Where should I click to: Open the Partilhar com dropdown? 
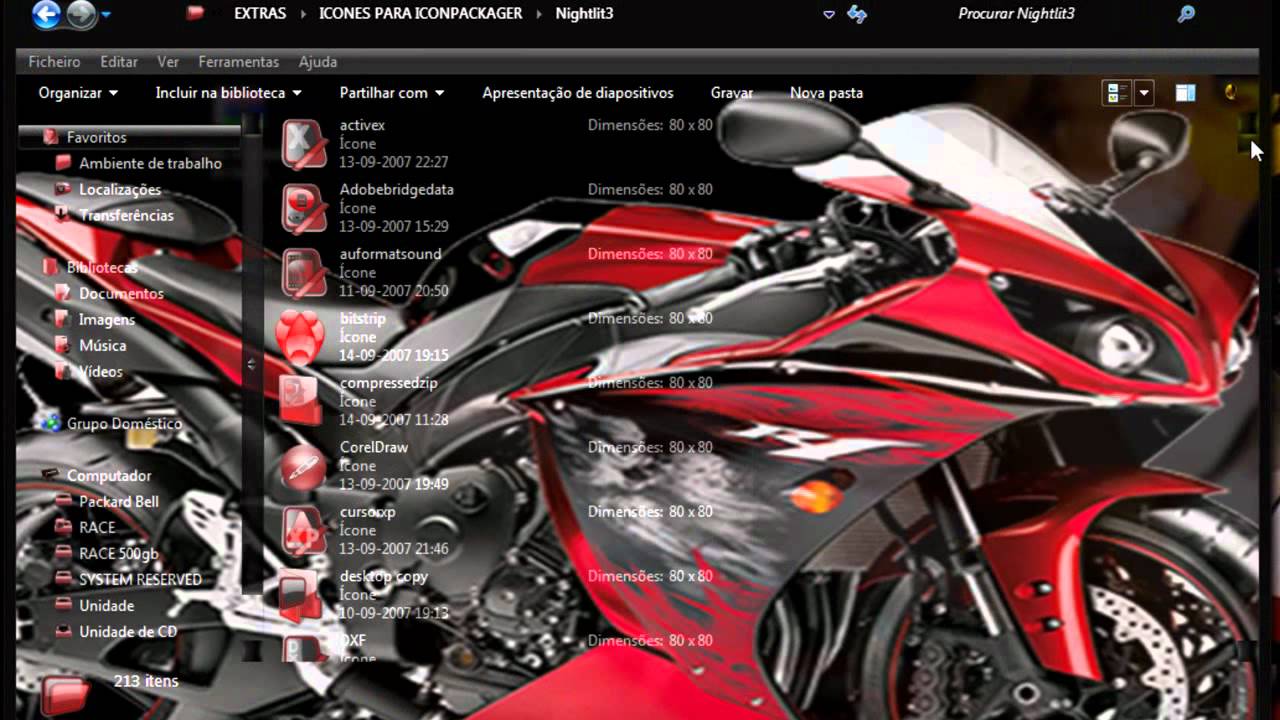(x=392, y=93)
